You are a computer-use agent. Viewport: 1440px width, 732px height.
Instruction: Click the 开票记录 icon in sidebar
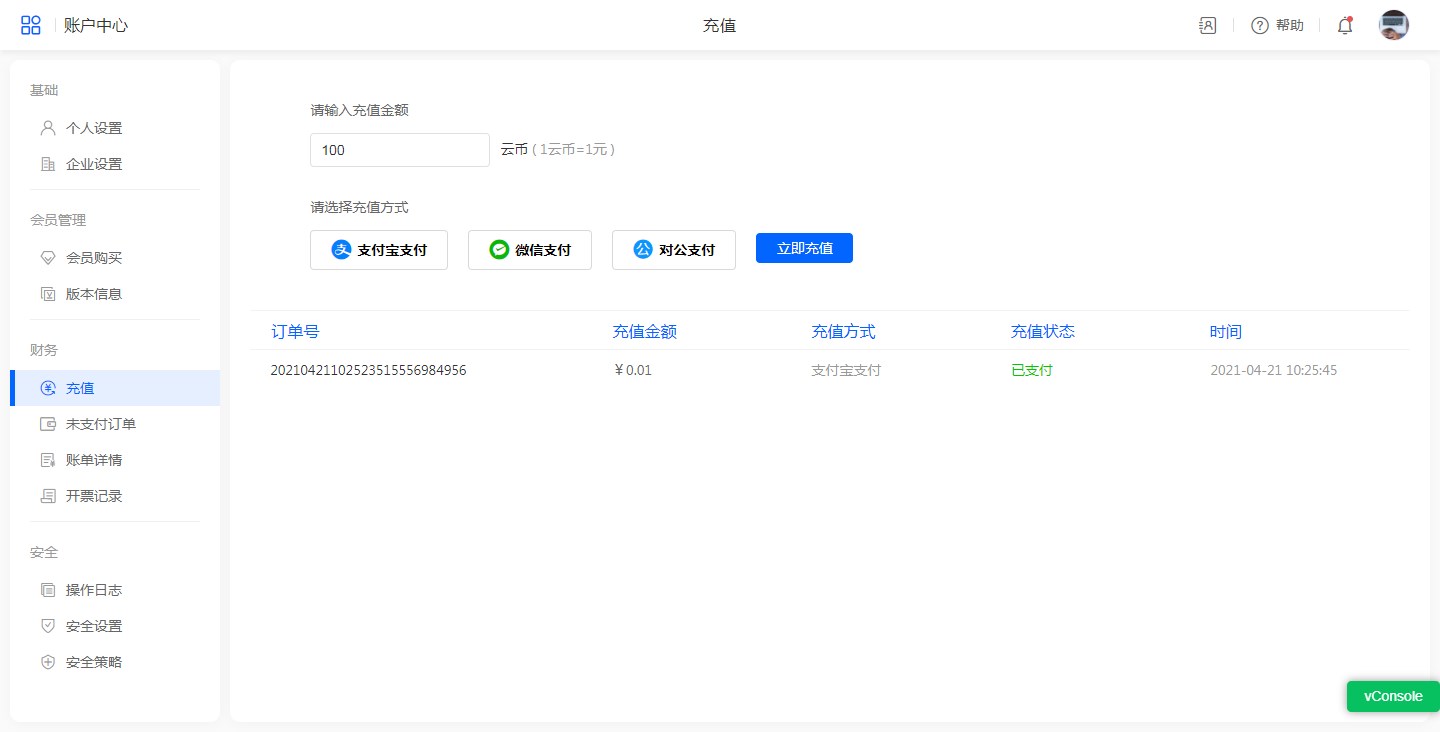click(x=48, y=496)
